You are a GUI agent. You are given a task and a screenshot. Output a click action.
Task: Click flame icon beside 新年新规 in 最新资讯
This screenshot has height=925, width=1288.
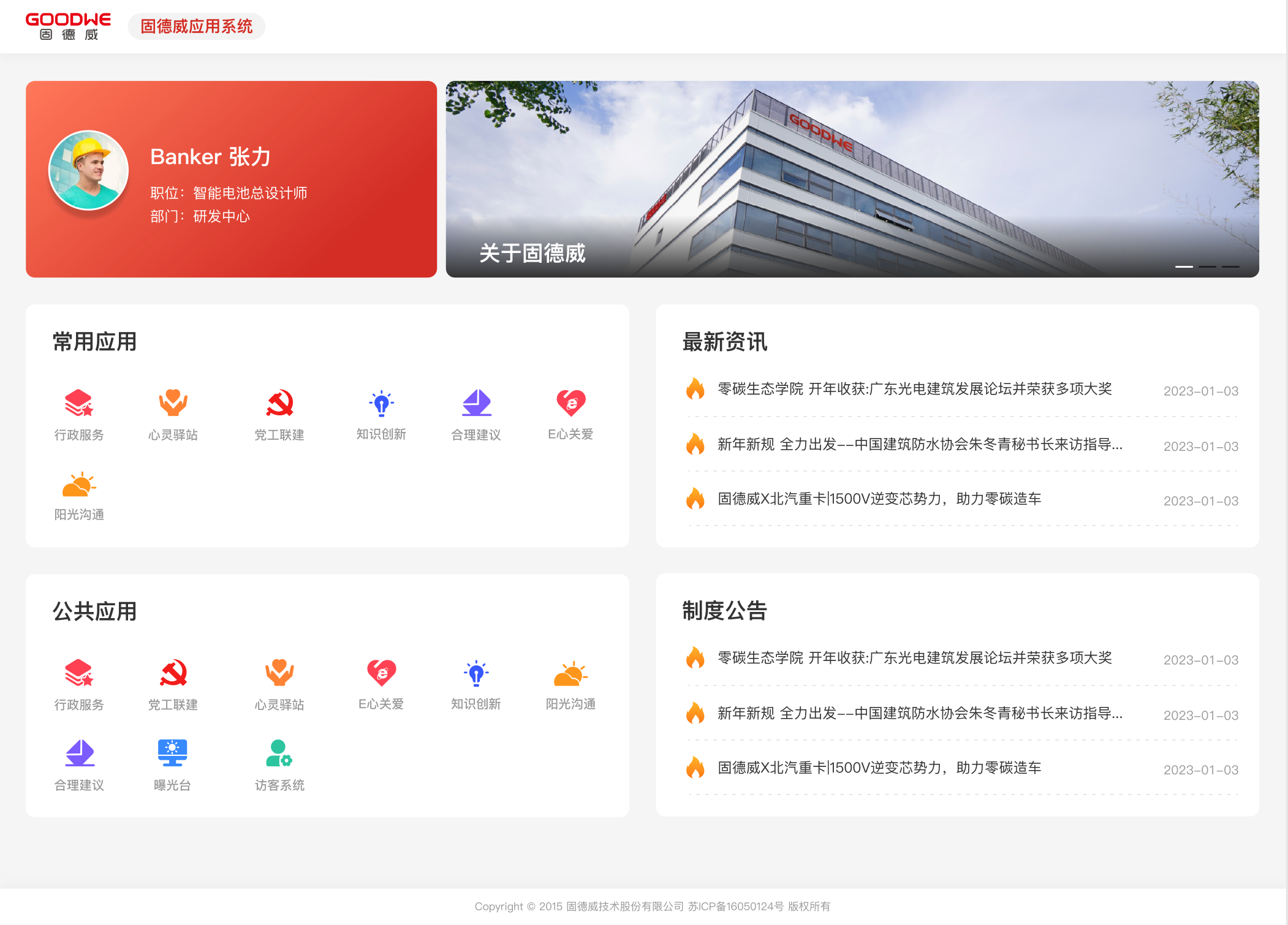[x=695, y=444]
